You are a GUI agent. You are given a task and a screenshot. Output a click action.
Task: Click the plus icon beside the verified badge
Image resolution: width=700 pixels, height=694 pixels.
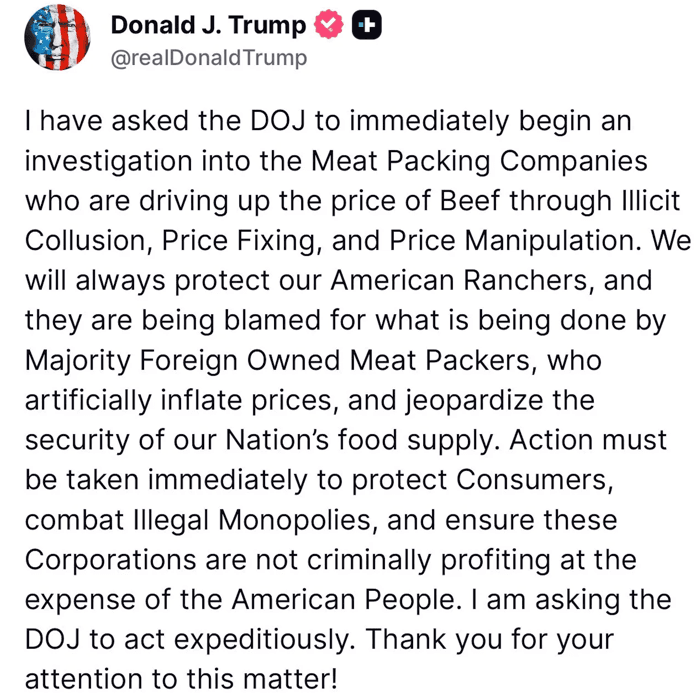369,26
